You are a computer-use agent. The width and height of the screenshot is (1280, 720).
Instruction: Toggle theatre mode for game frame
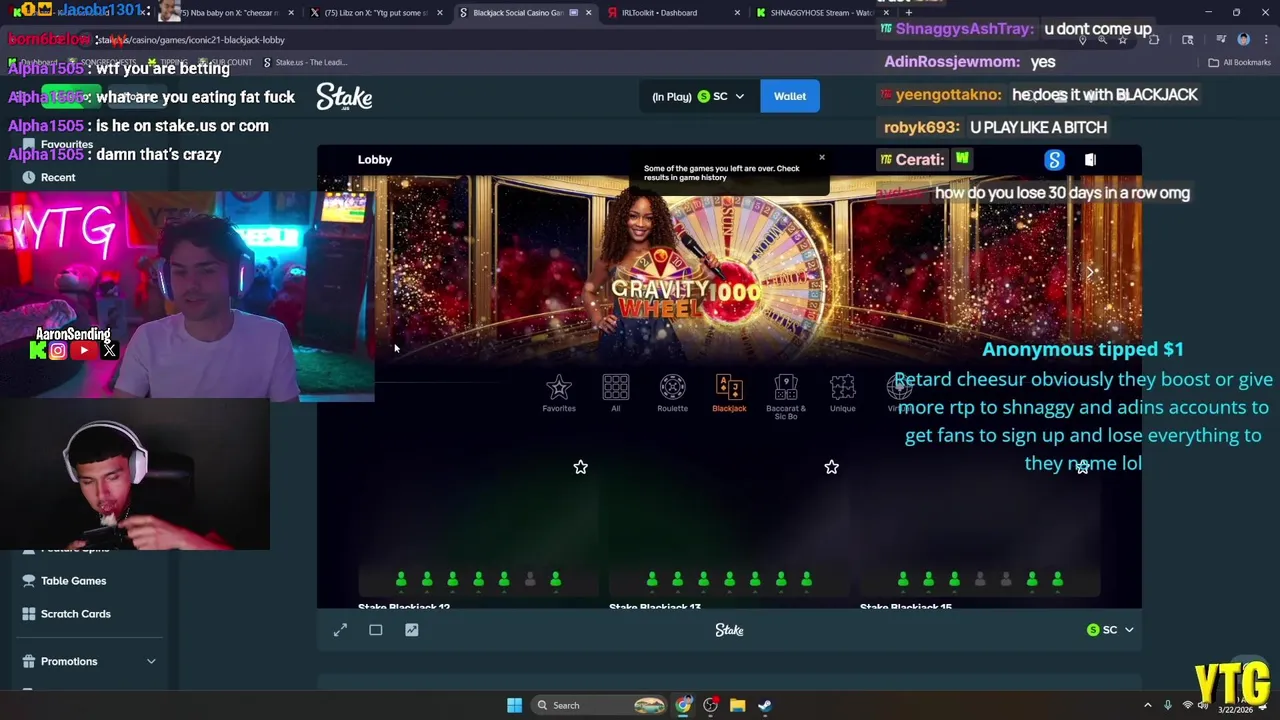point(376,630)
